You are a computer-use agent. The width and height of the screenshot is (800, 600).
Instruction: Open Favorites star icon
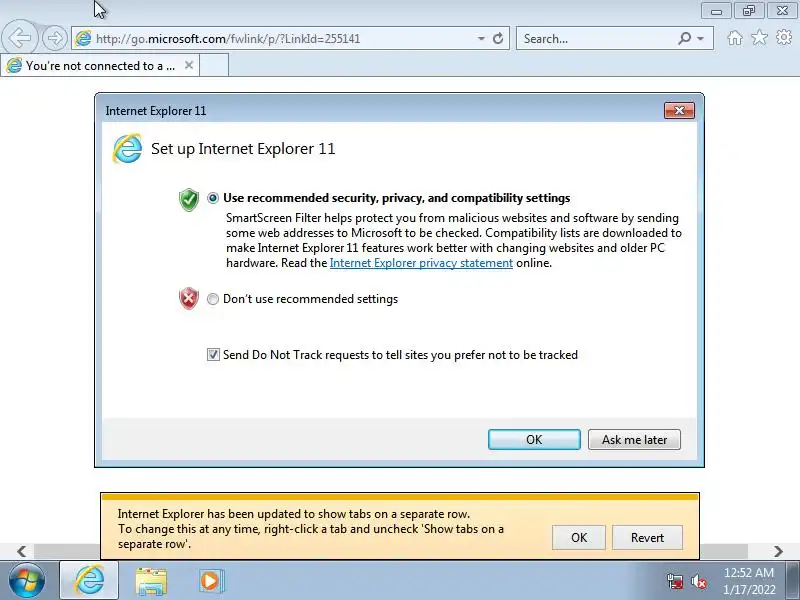759,38
